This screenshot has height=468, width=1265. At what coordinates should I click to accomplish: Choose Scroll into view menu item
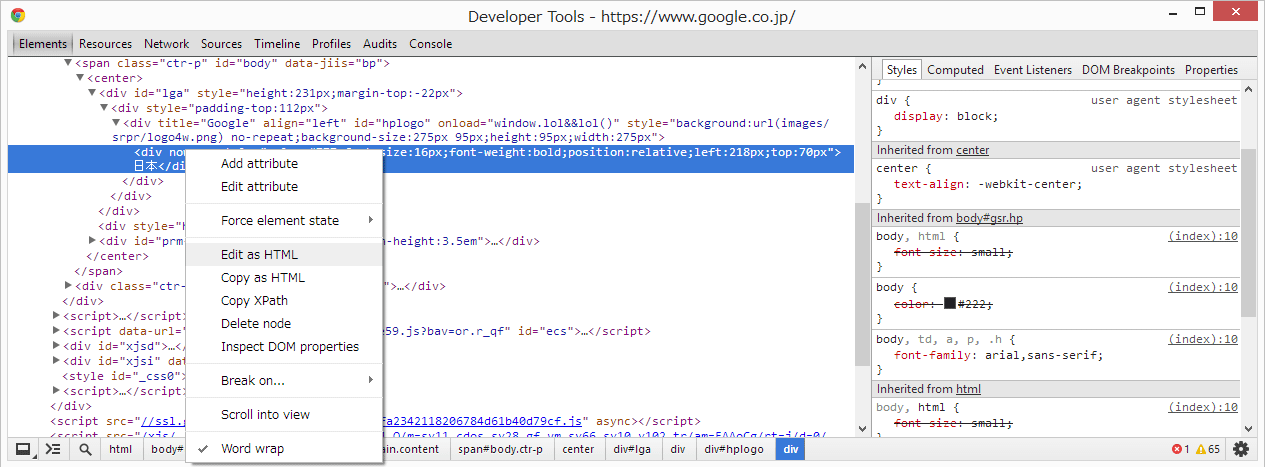[x=284, y=414]
